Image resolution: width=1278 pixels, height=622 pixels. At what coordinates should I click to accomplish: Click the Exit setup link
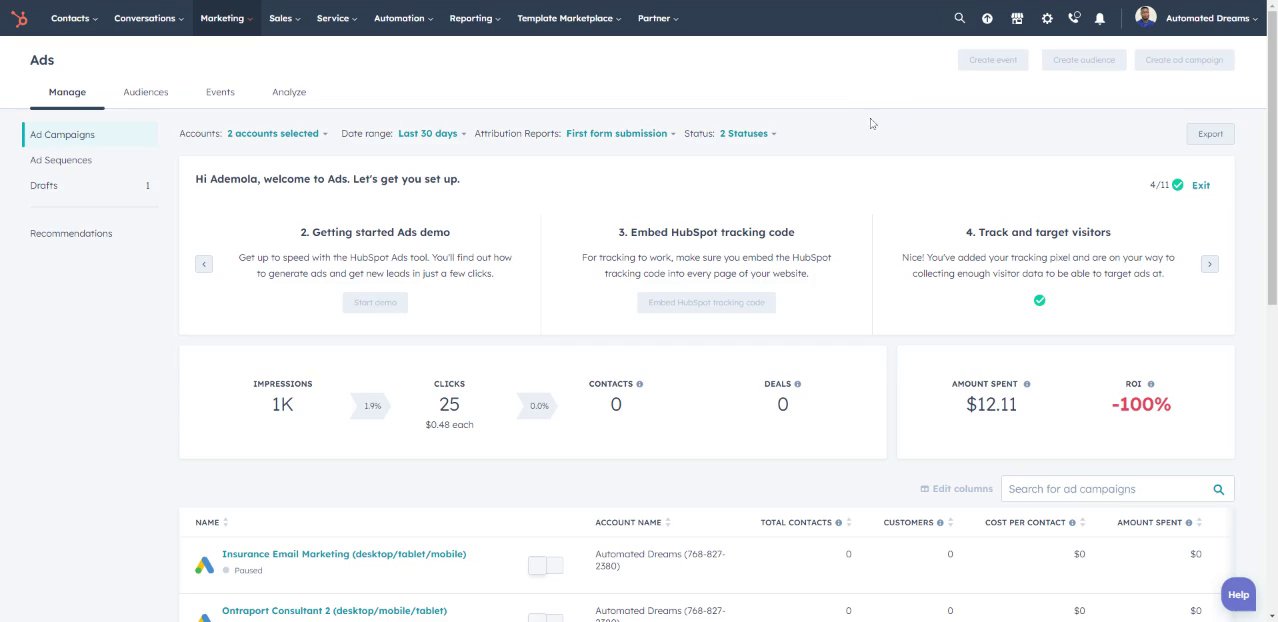[x=1201, y=185]
